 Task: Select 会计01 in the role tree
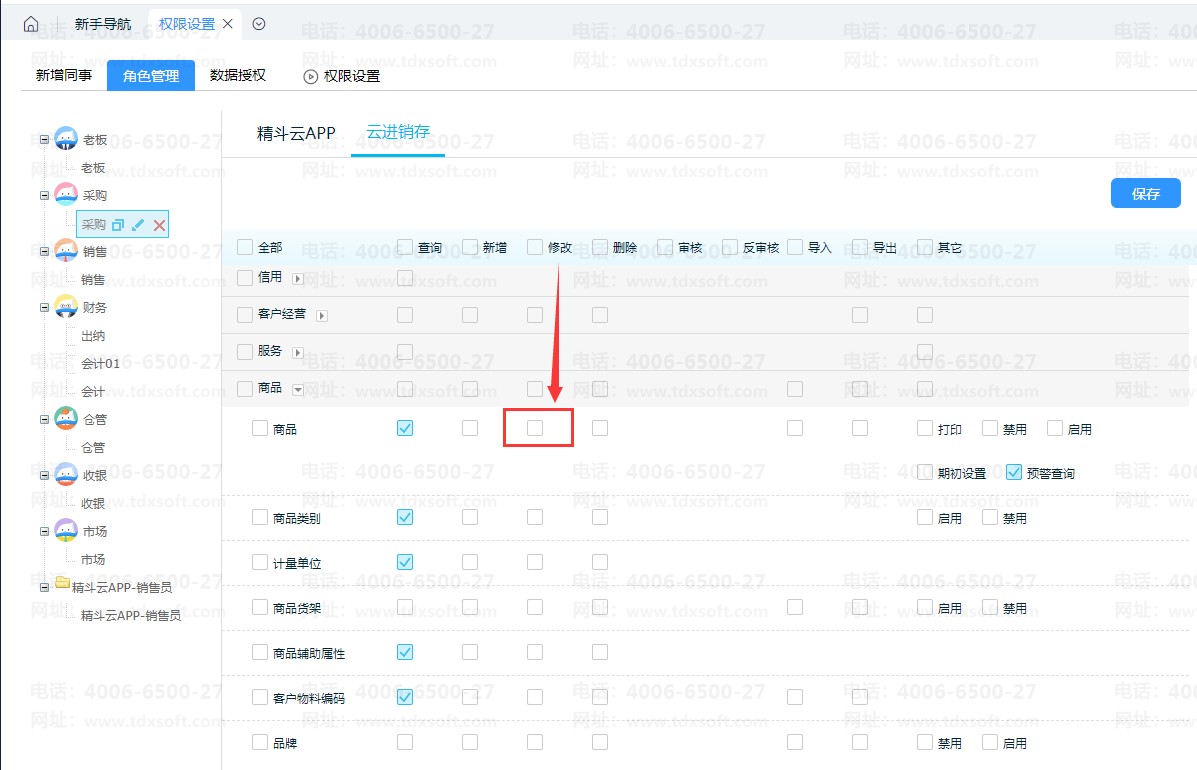click(100, 364)
